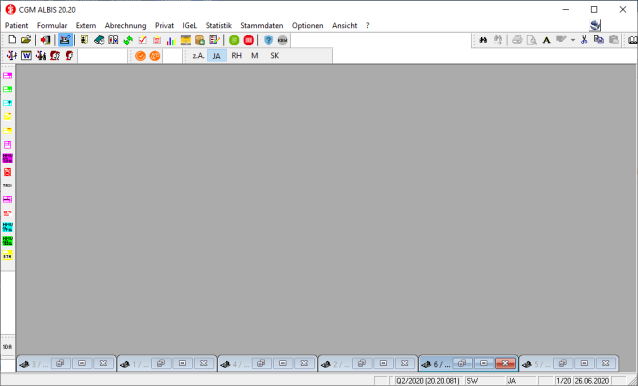
Task: Click the red exit door icon
Action: [x=45, y=40]
